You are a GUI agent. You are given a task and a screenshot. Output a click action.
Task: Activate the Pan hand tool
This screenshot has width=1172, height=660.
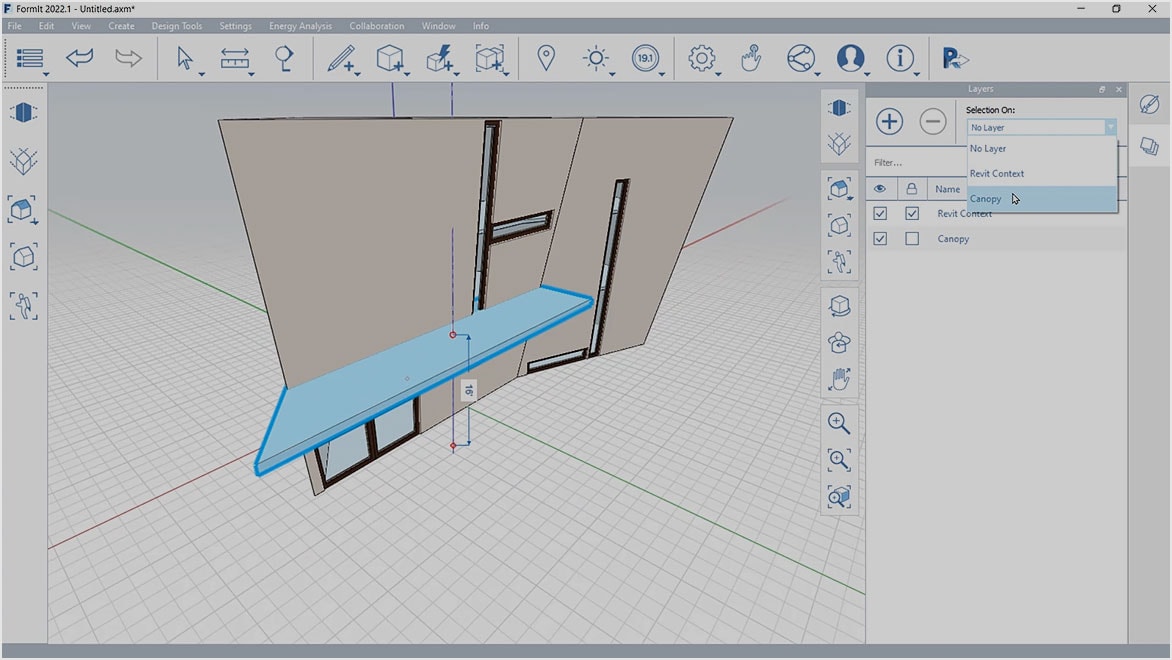(x=839, y=378)
